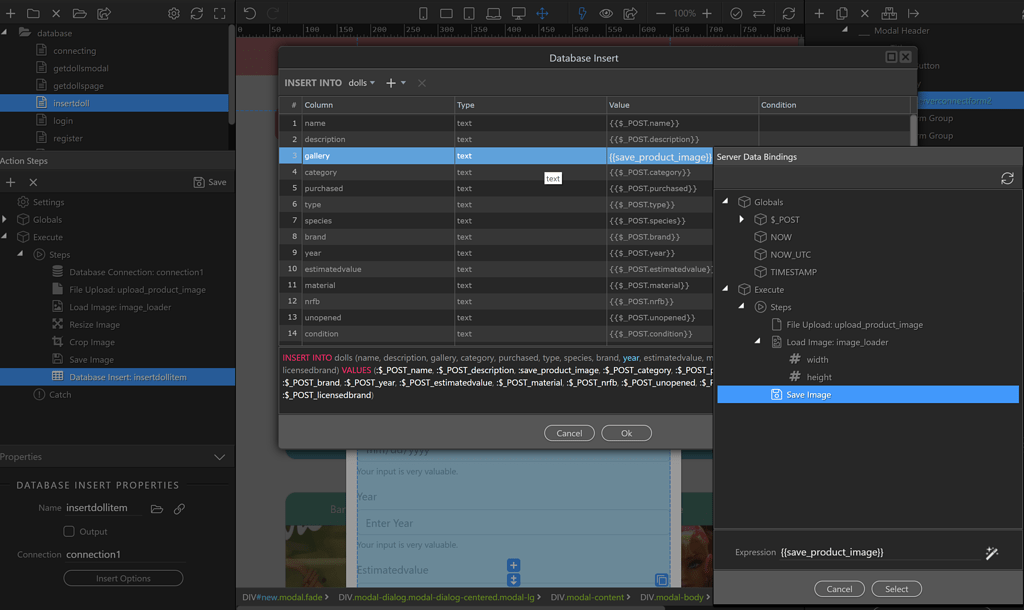Click the zoom in plus icon
Viewport: 1024px width, 610px height.
click(707, 14)
